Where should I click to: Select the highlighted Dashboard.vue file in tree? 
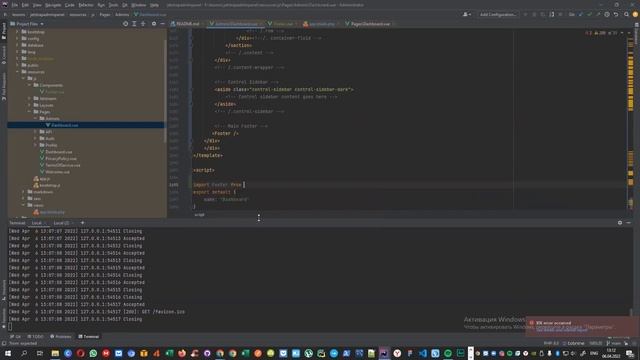[x=86, y=125]
